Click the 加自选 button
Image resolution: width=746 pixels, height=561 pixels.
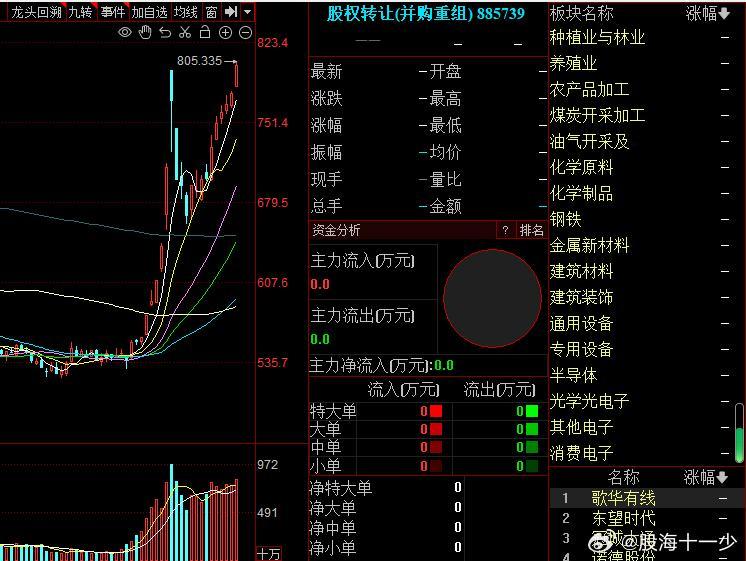[149, 12]
